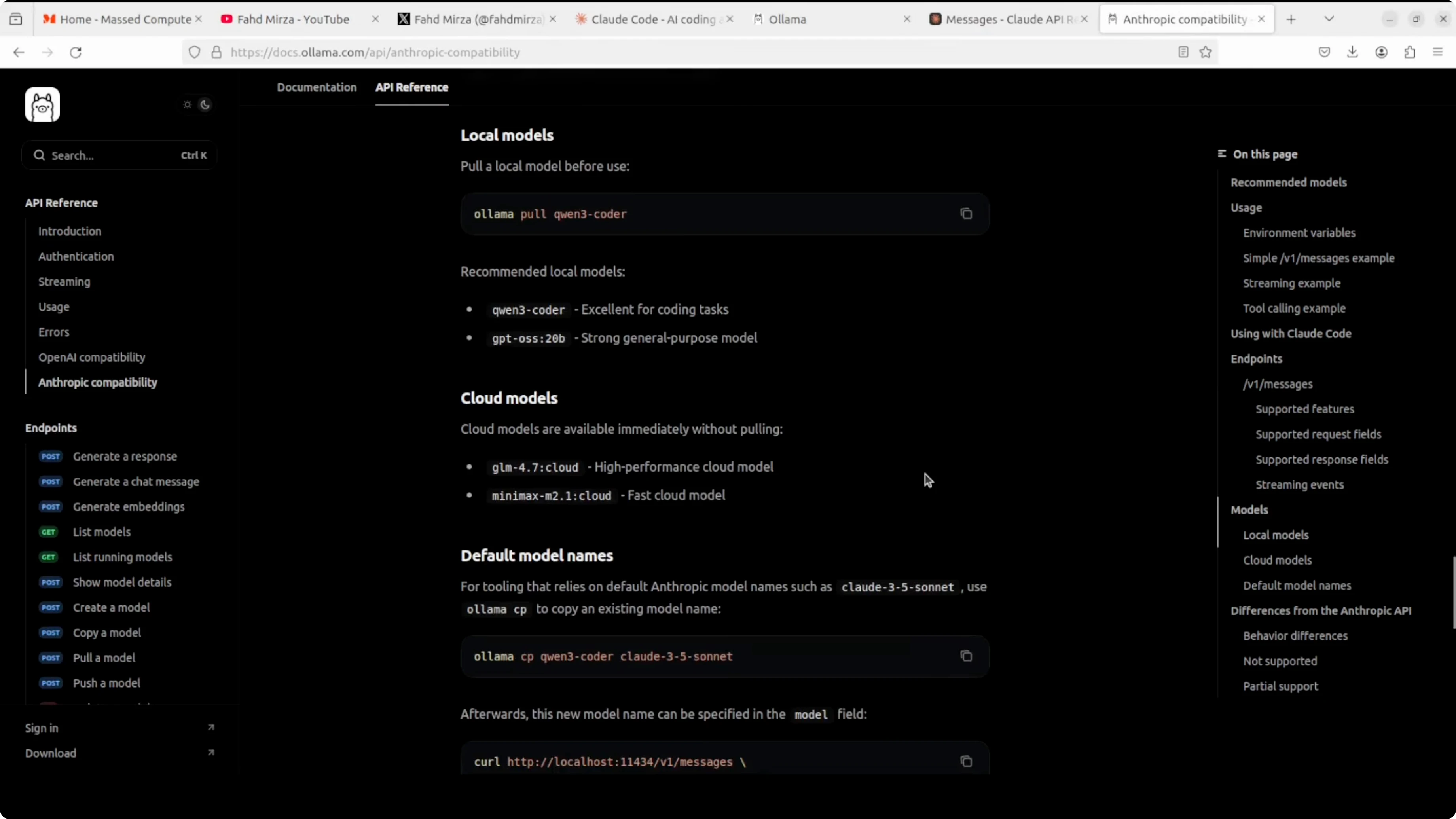Click the page vertical scrollbar thumb
Viewport: 1456px width, 819px height.
click(x=1453, y=592)
